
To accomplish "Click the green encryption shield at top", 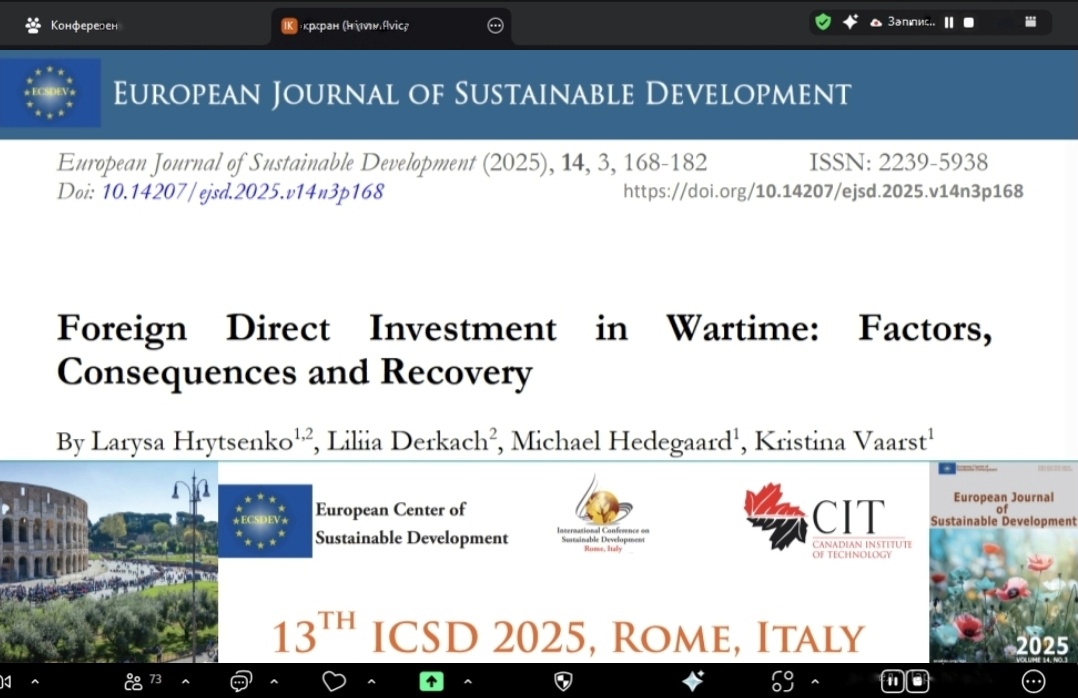I will (x=823, y=22).
